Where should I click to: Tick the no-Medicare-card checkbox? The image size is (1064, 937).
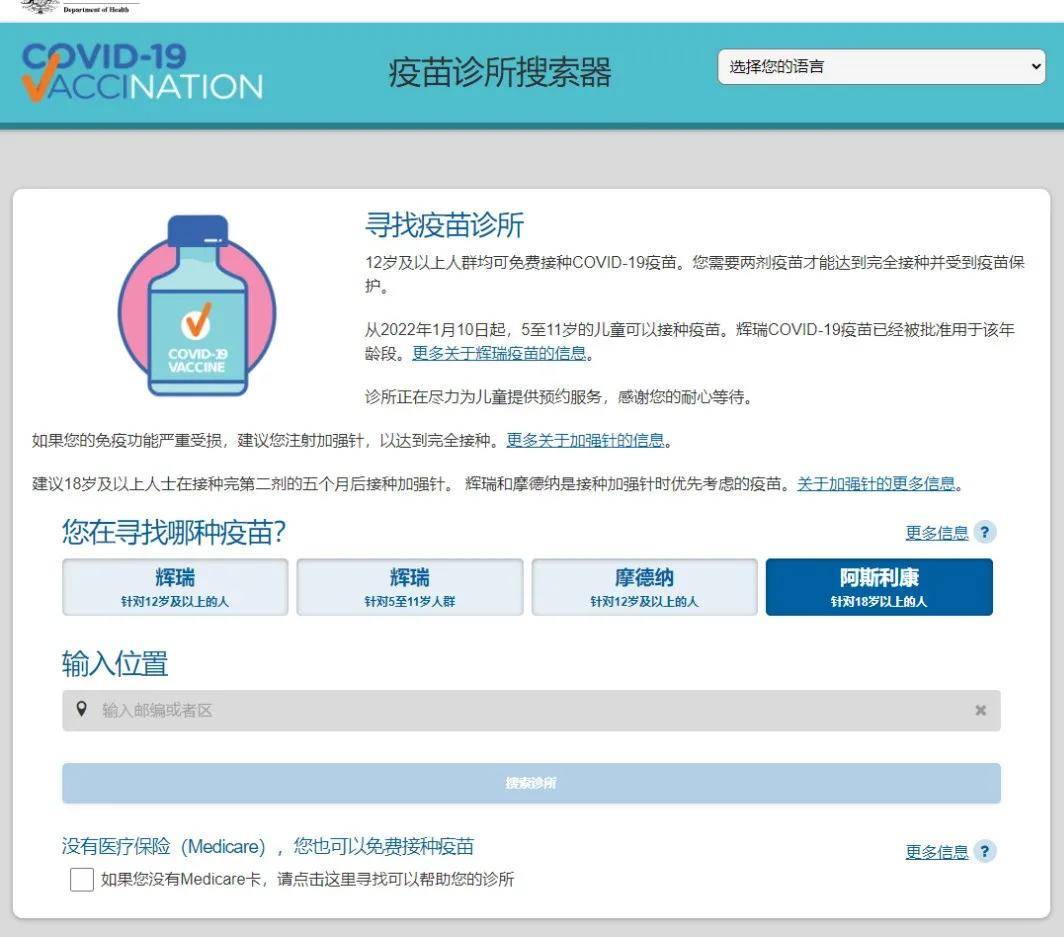coord(82,879)
